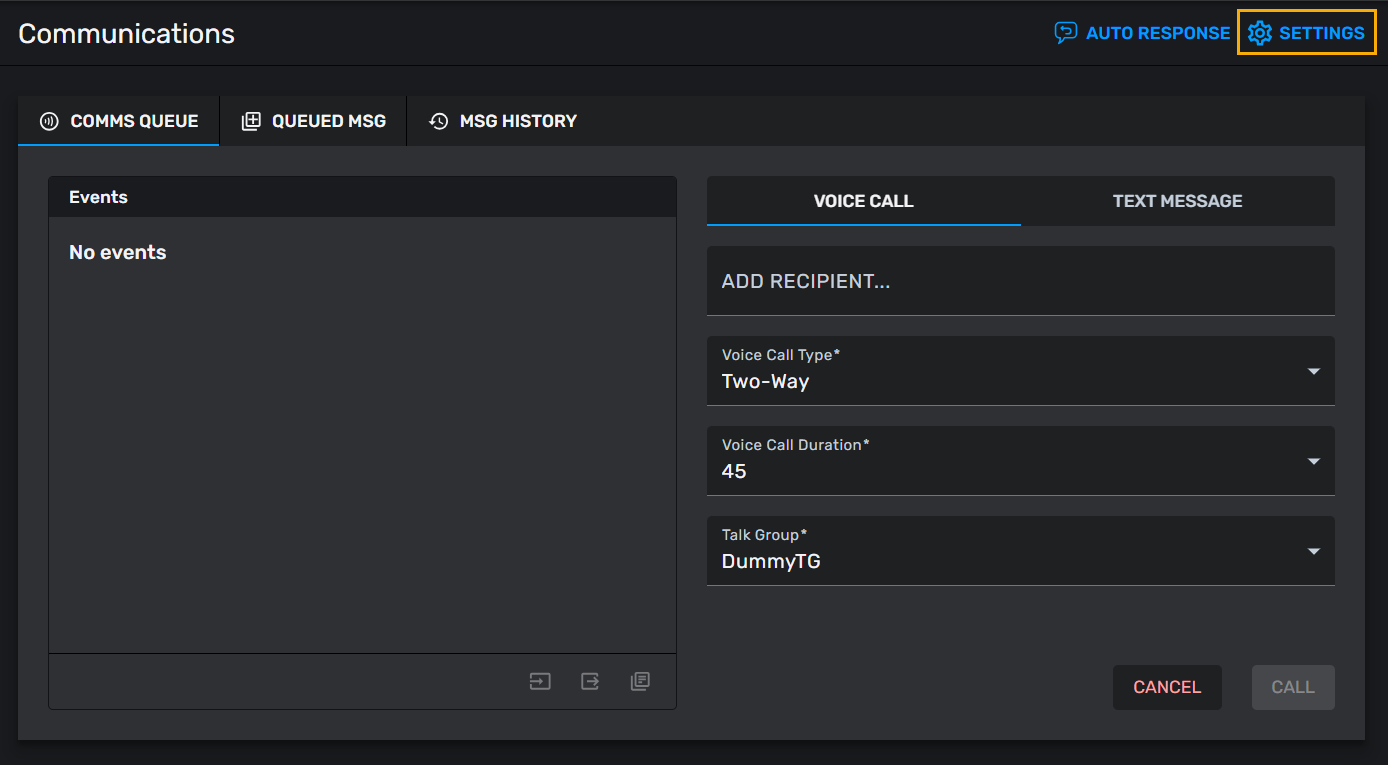Go to the Msg History tab label
Viewport: 1388px width, 765px height.
point(518,121)
